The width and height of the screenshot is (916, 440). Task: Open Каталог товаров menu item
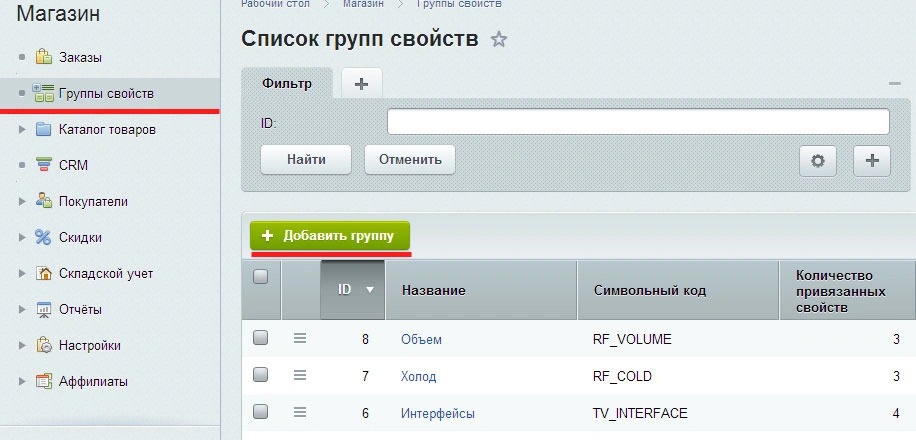pos(107,130)
